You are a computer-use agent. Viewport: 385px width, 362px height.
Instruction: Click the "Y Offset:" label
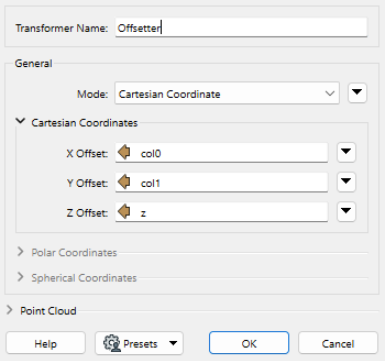(x=87, y=183)
